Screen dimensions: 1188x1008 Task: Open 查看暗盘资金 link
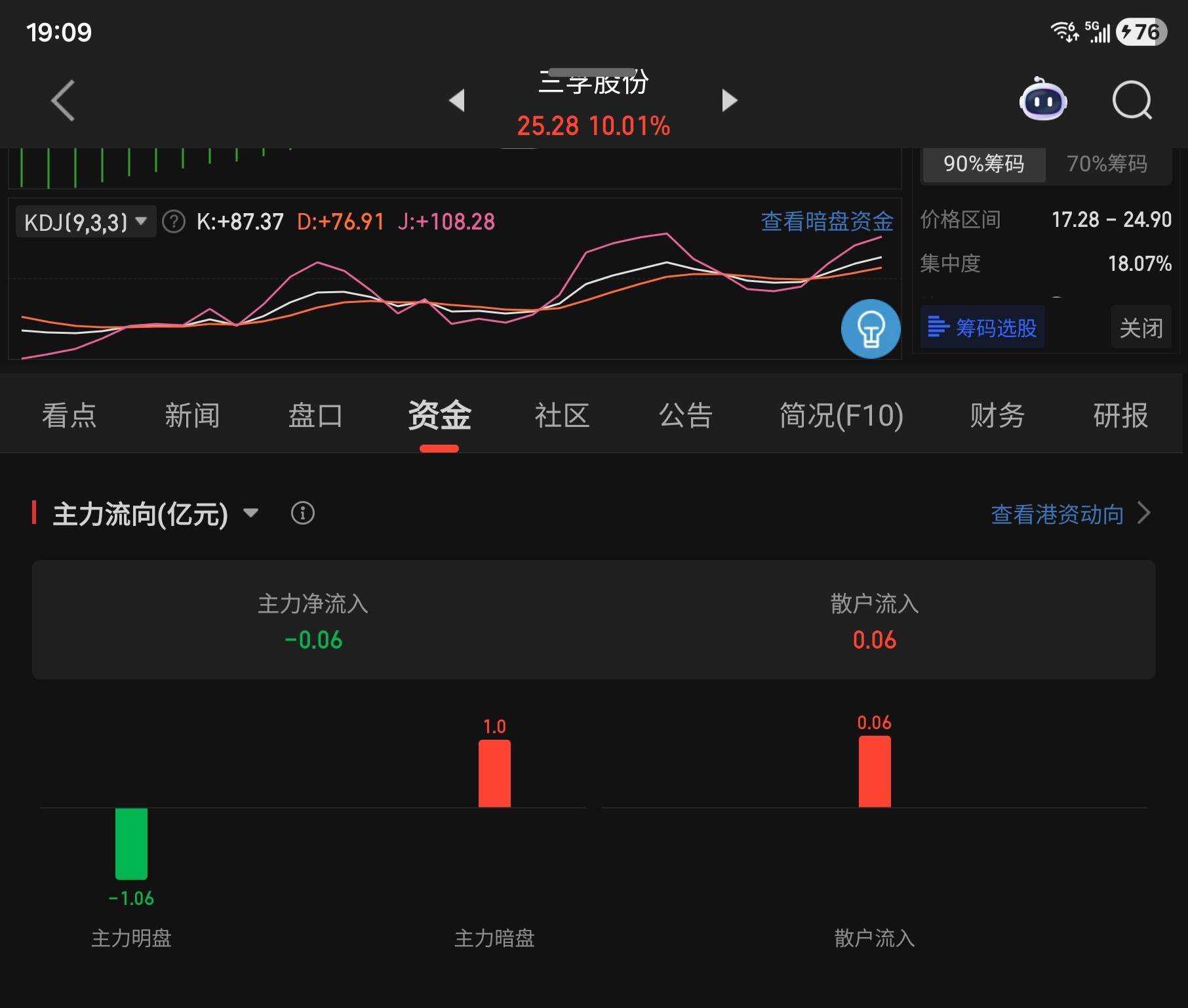tap(827, 222)
